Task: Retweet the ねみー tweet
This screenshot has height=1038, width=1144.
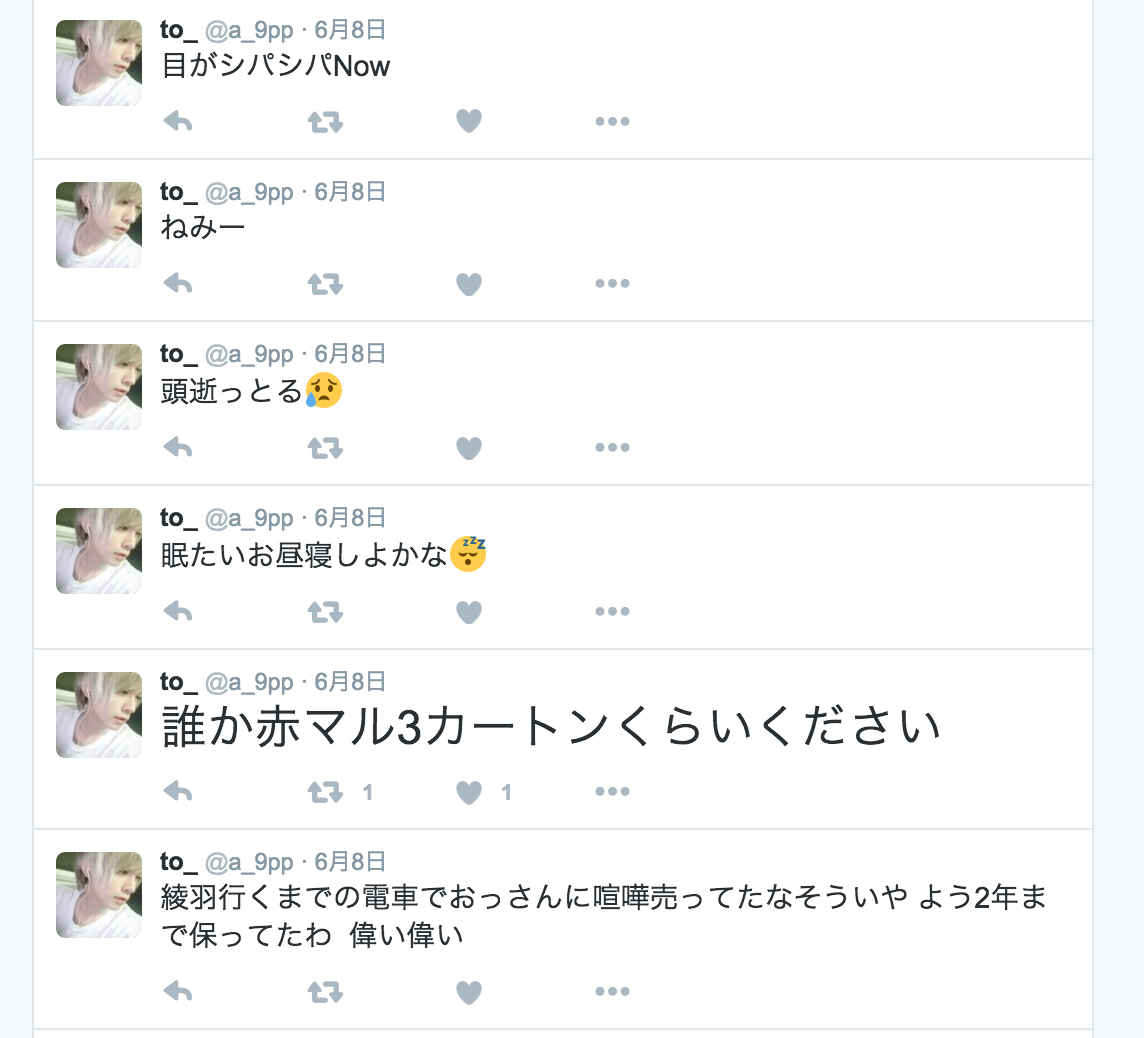Action: pyautogui.click(x=325, y=284)
